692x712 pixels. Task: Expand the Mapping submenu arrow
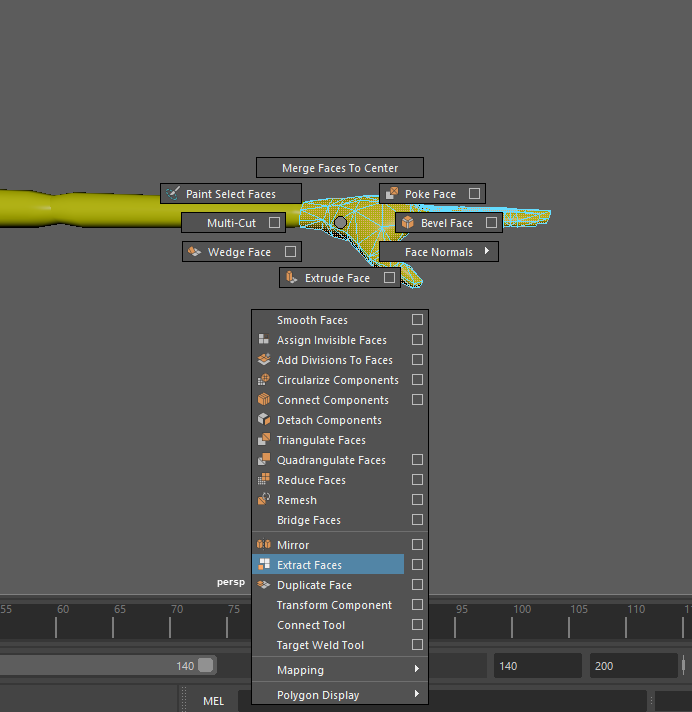coord(417,668)
